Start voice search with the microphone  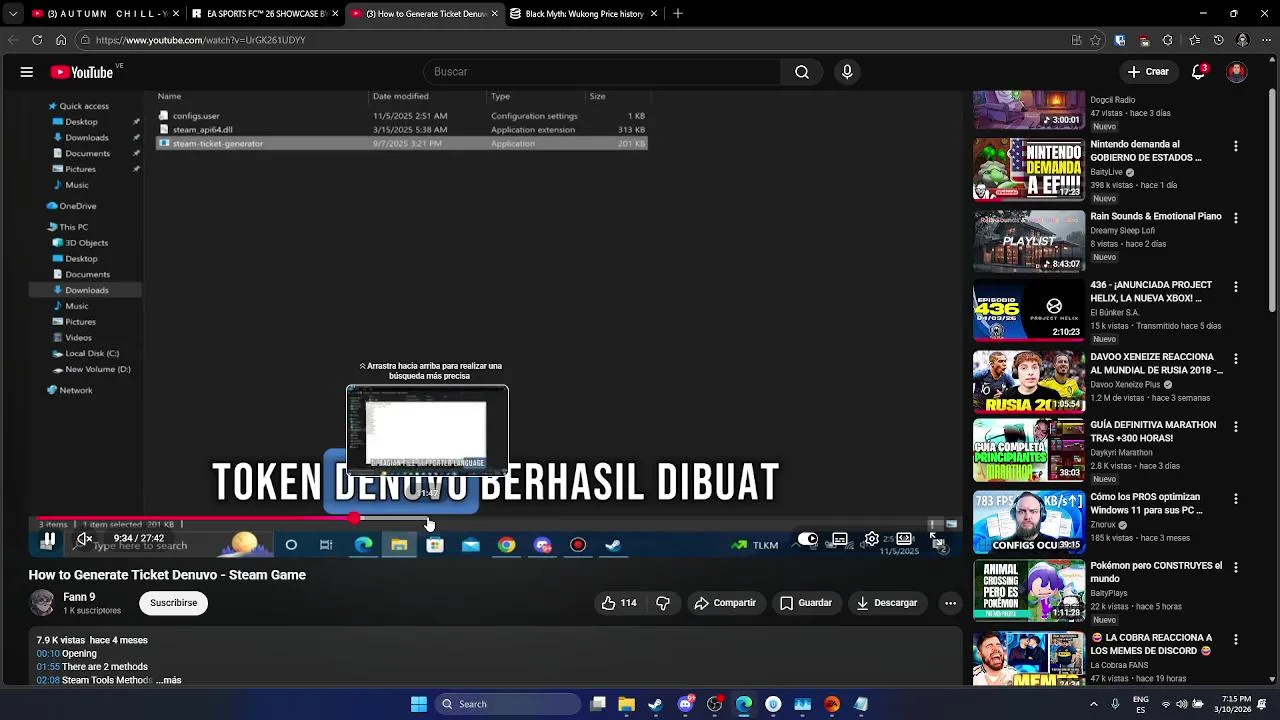847,72
